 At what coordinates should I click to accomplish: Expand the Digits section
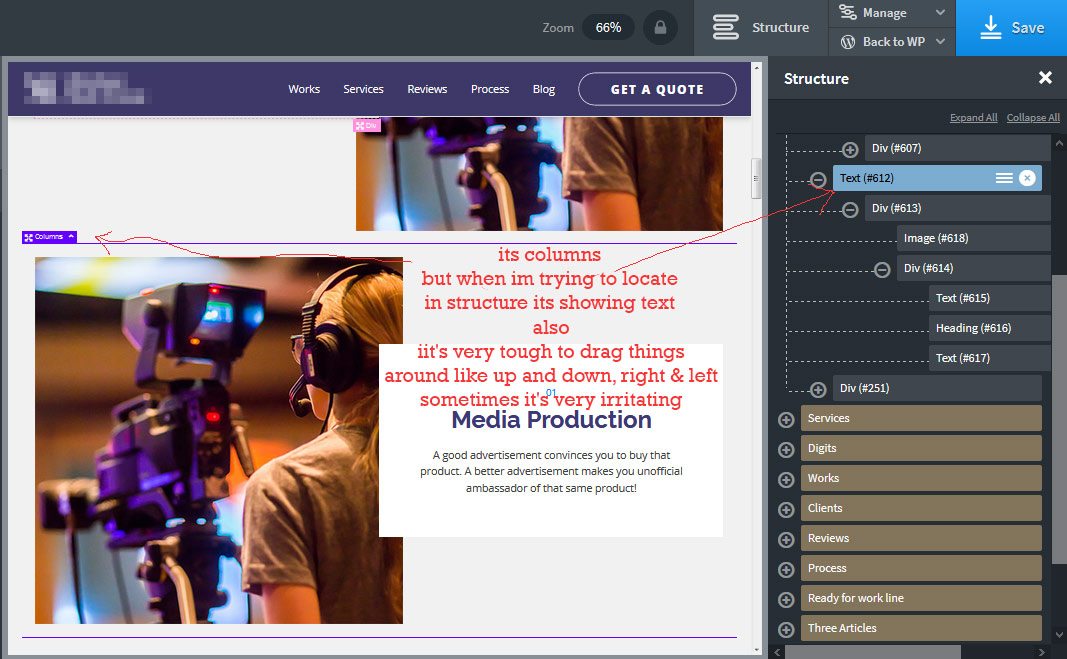click(786, 449)
